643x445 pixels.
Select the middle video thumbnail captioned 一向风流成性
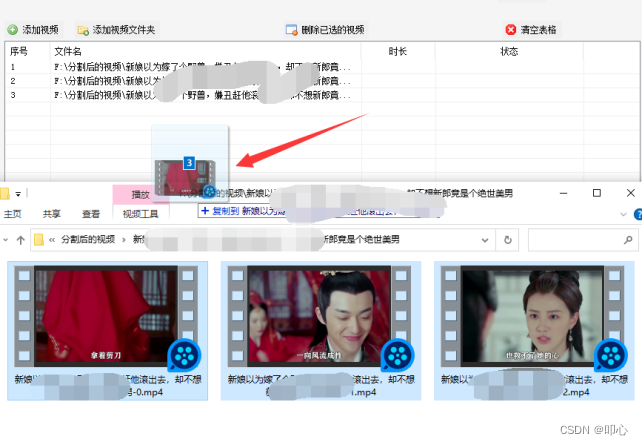coord(320,316)
